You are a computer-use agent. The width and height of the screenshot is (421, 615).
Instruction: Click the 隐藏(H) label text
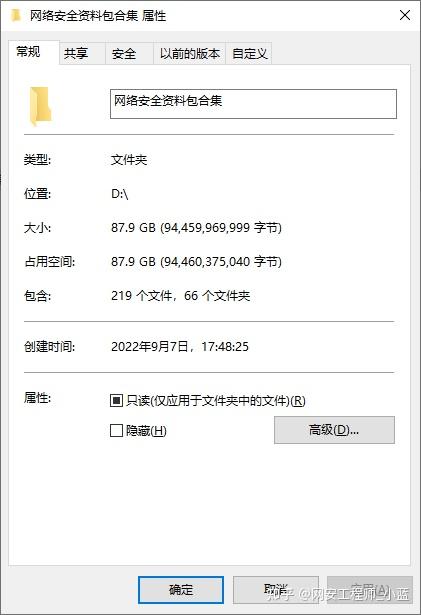click(x=146, y=430)
